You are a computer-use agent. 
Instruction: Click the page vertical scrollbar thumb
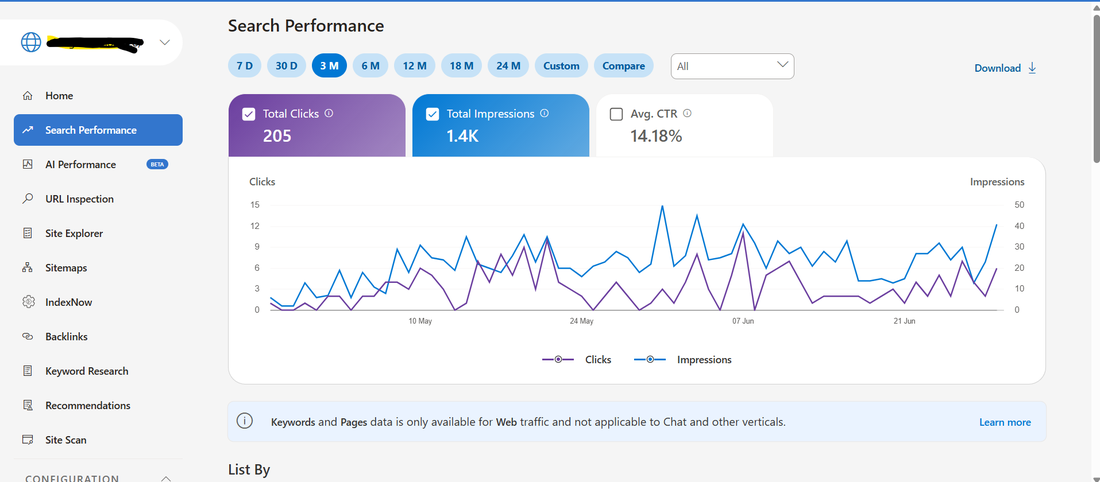click(x=1096, y=88)
